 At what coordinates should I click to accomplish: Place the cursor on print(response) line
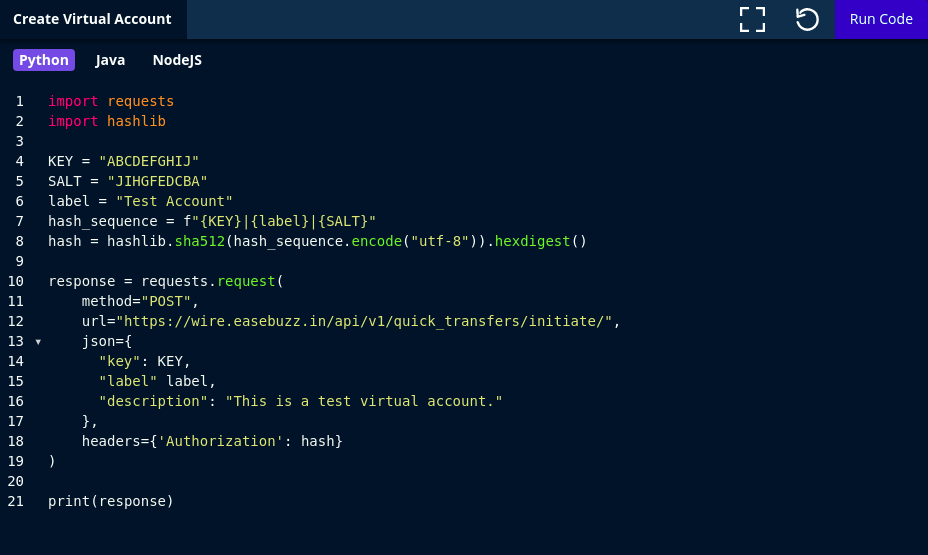pos(111,501)
